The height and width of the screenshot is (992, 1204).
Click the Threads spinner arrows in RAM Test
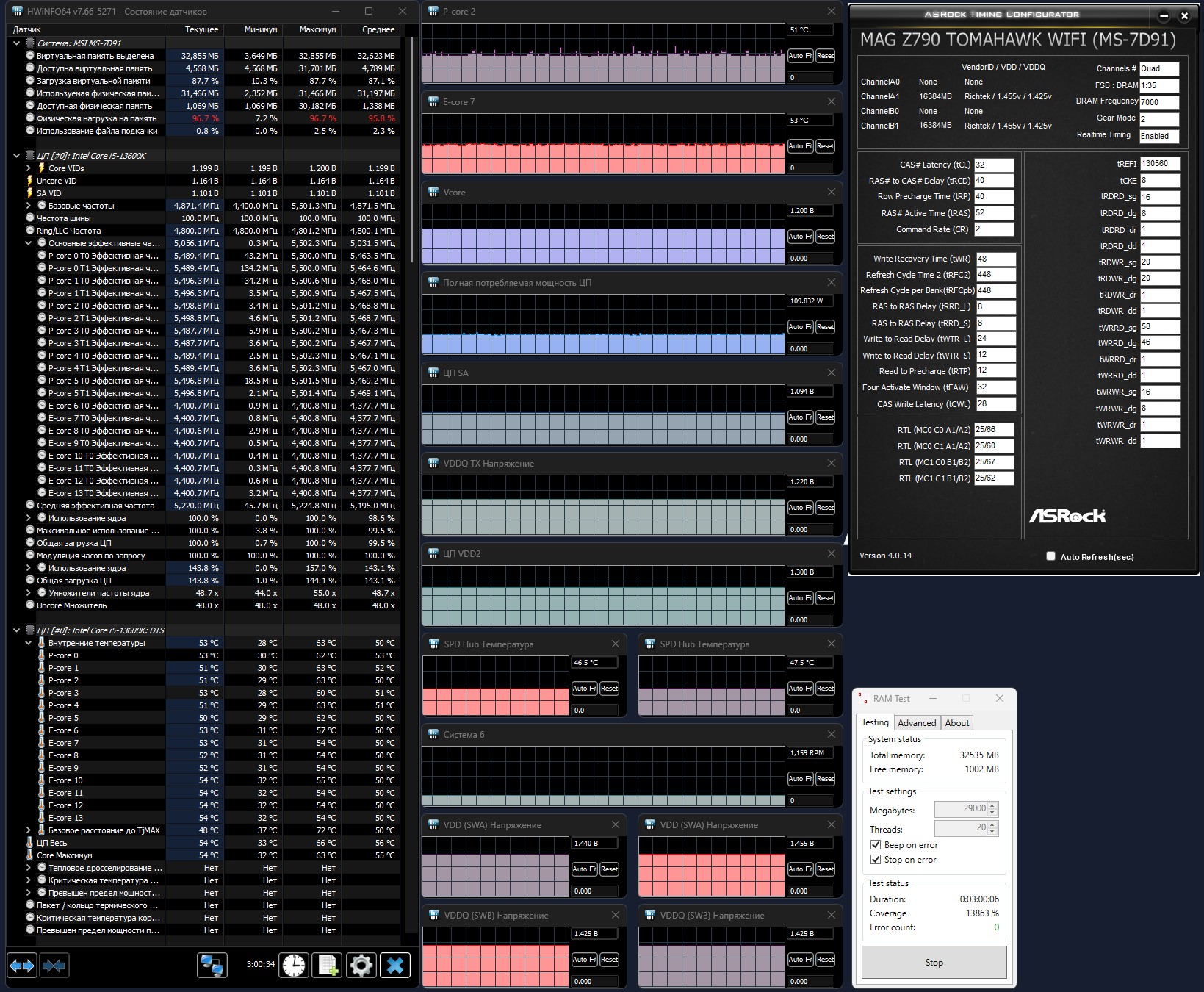click(x=992, y=828)
